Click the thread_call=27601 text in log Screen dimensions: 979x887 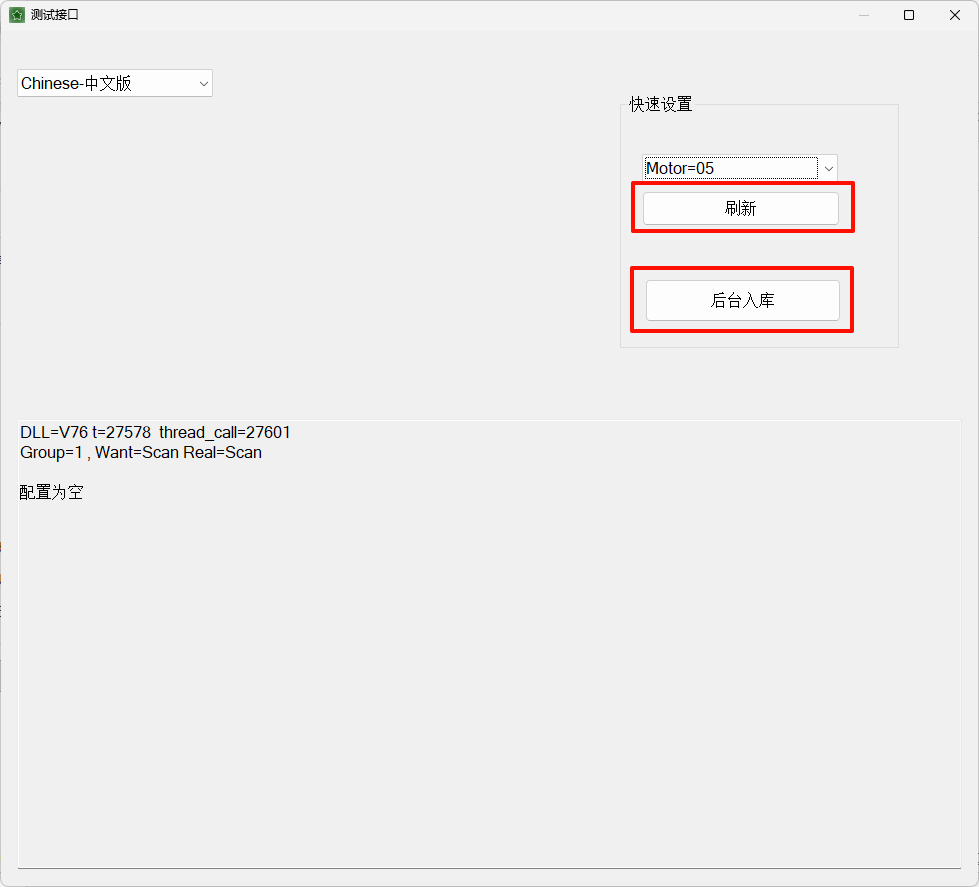pos(224,432)
